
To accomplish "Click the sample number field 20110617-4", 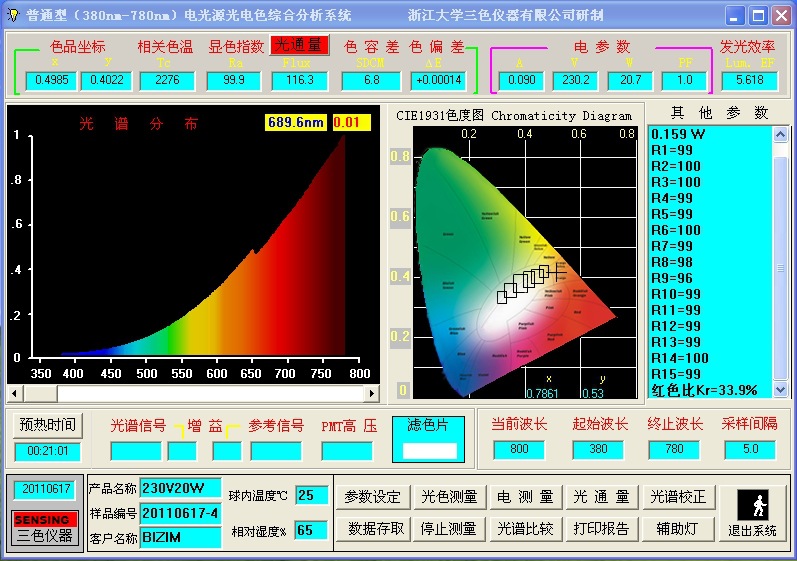I will point(180,513).
